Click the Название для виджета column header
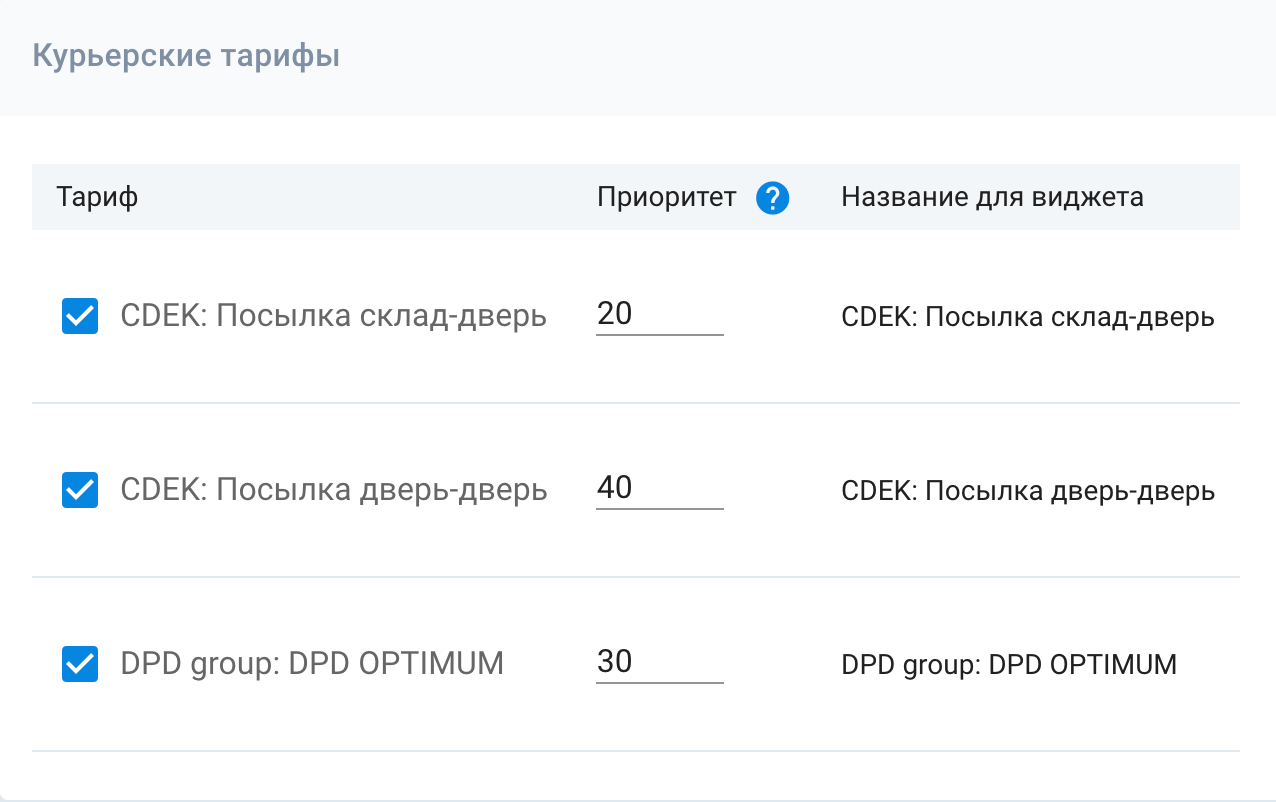 [992, 197]
